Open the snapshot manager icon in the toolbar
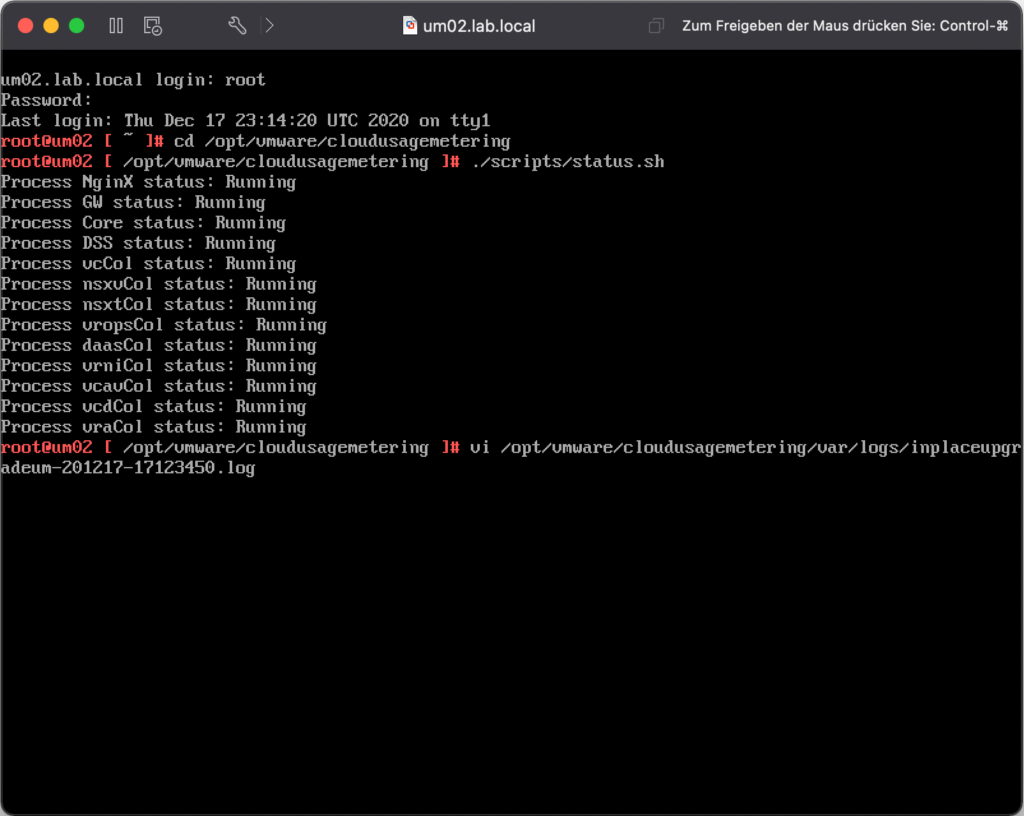 (153, 26)
